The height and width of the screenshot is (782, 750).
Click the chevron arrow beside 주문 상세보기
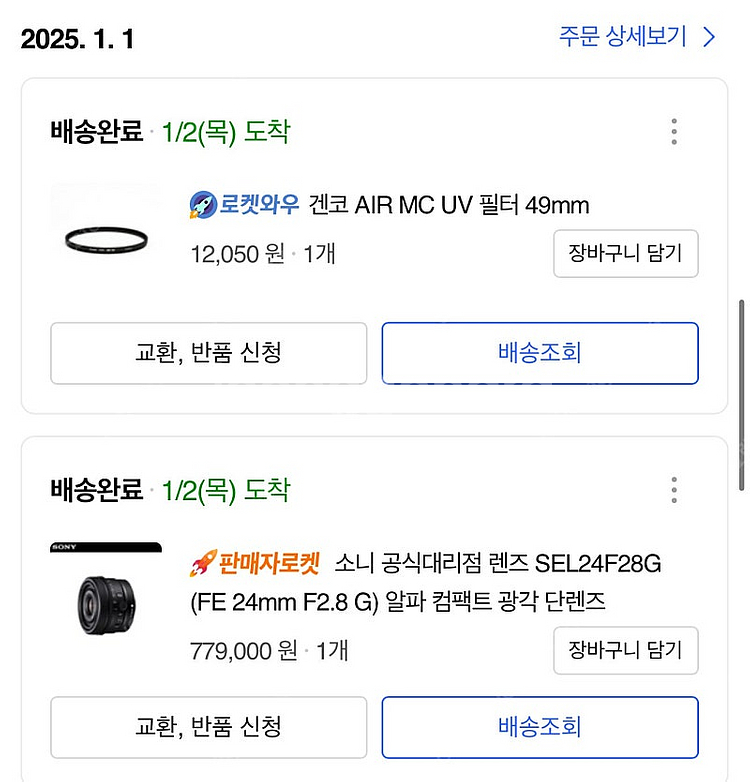point(709,38)
